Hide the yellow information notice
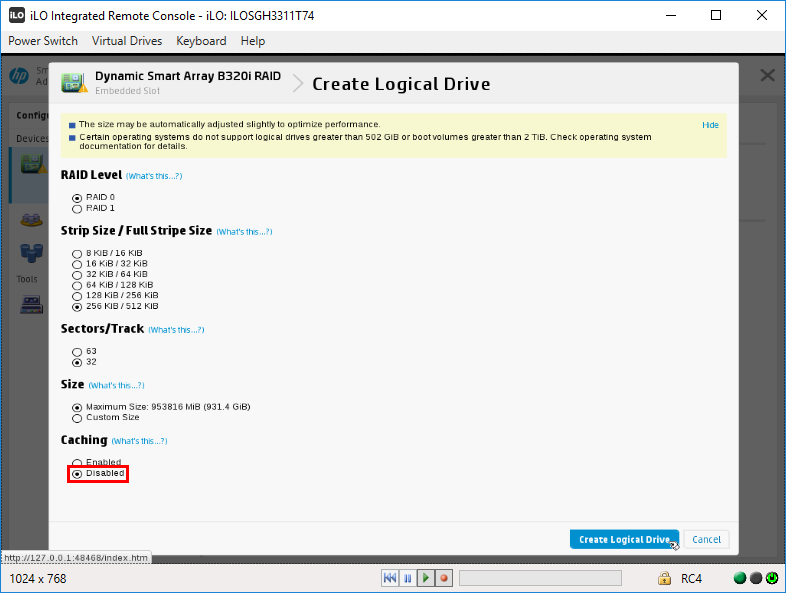 [710, 125]
